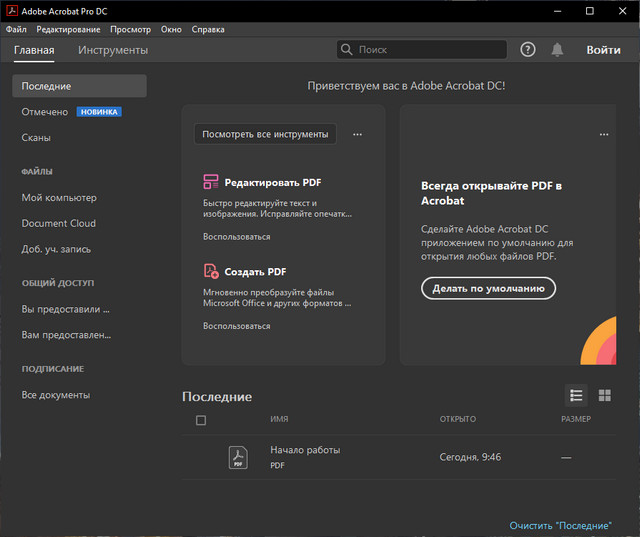Click the PDF file icon for Начало работы
Image resolution: width=640 pixels, height=537 pixels.
(x=238, y=457)
